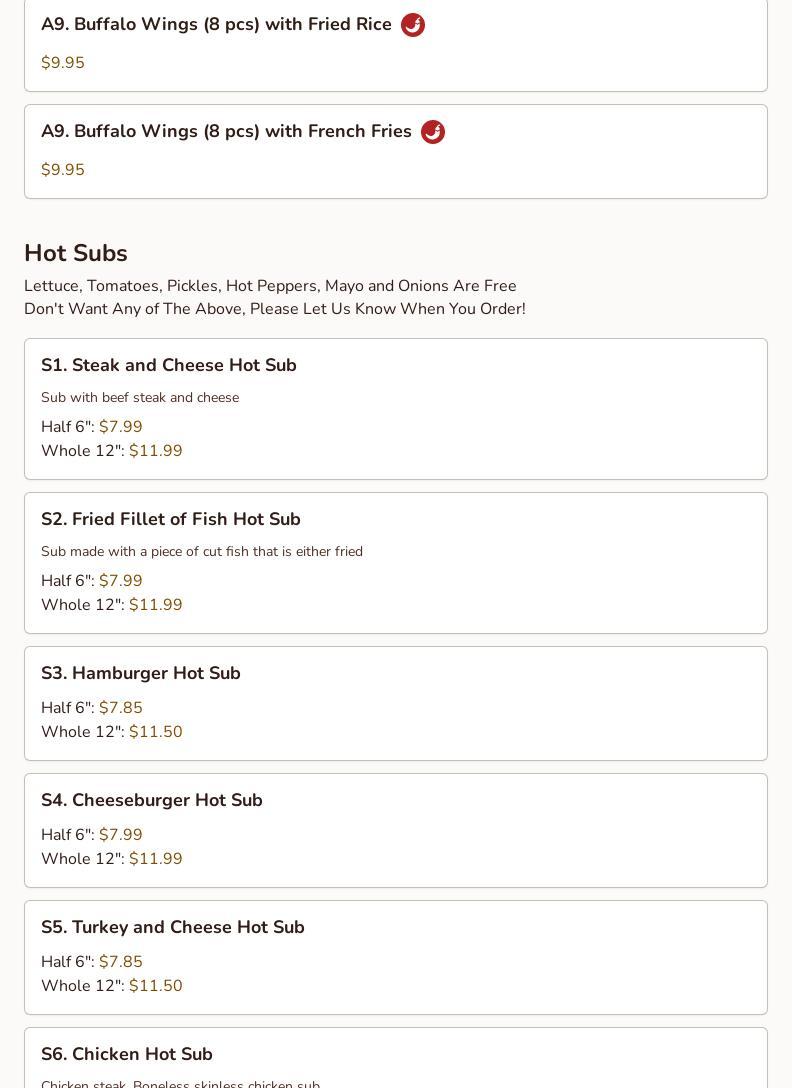
Task: Select A9 Buffalo Wings with Fried Rice
Action: (x=216, y=25)
